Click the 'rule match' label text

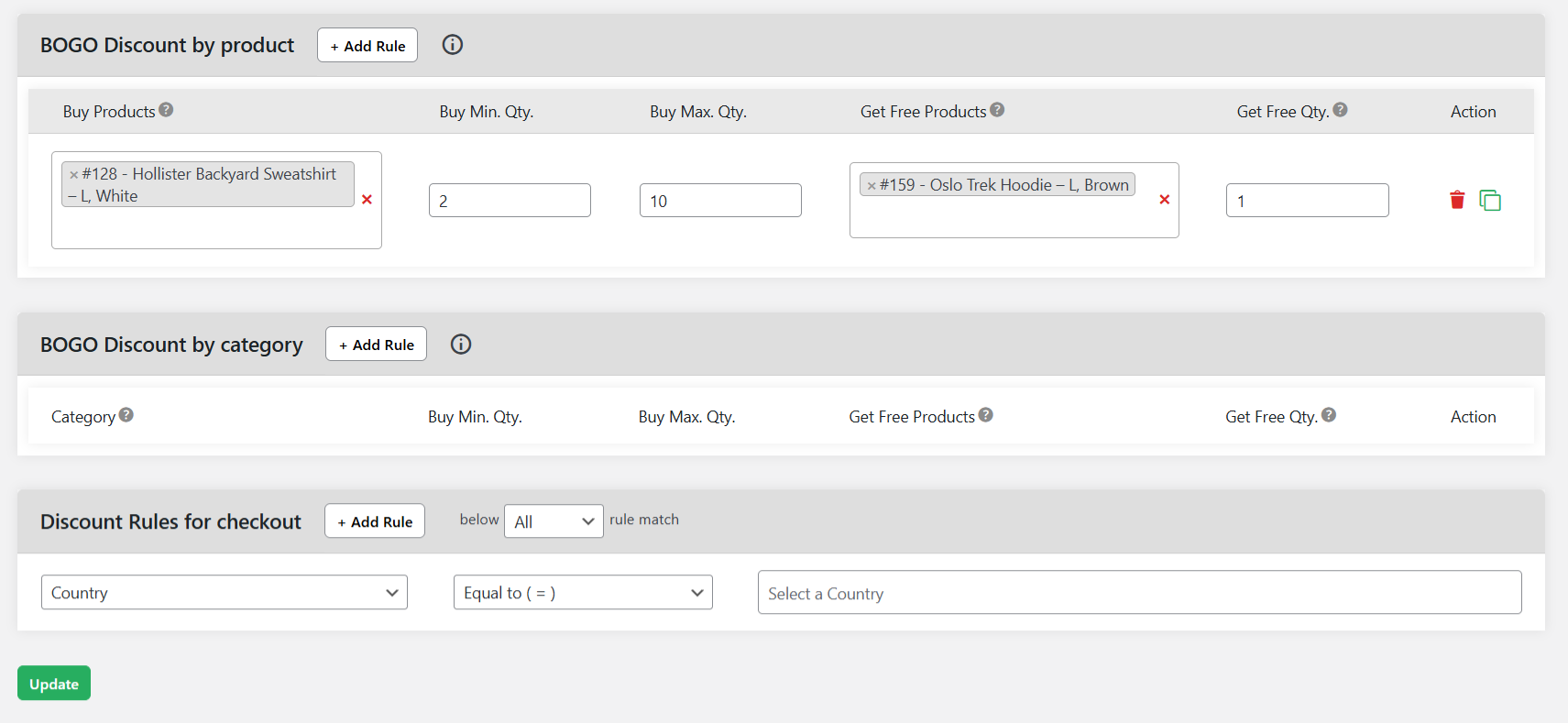point(644,520)
